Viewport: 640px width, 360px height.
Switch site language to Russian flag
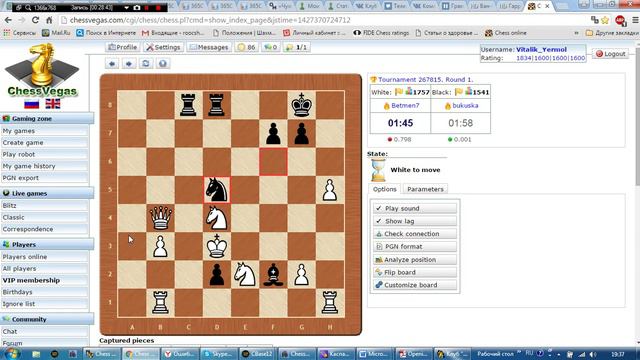pos(31,104)
